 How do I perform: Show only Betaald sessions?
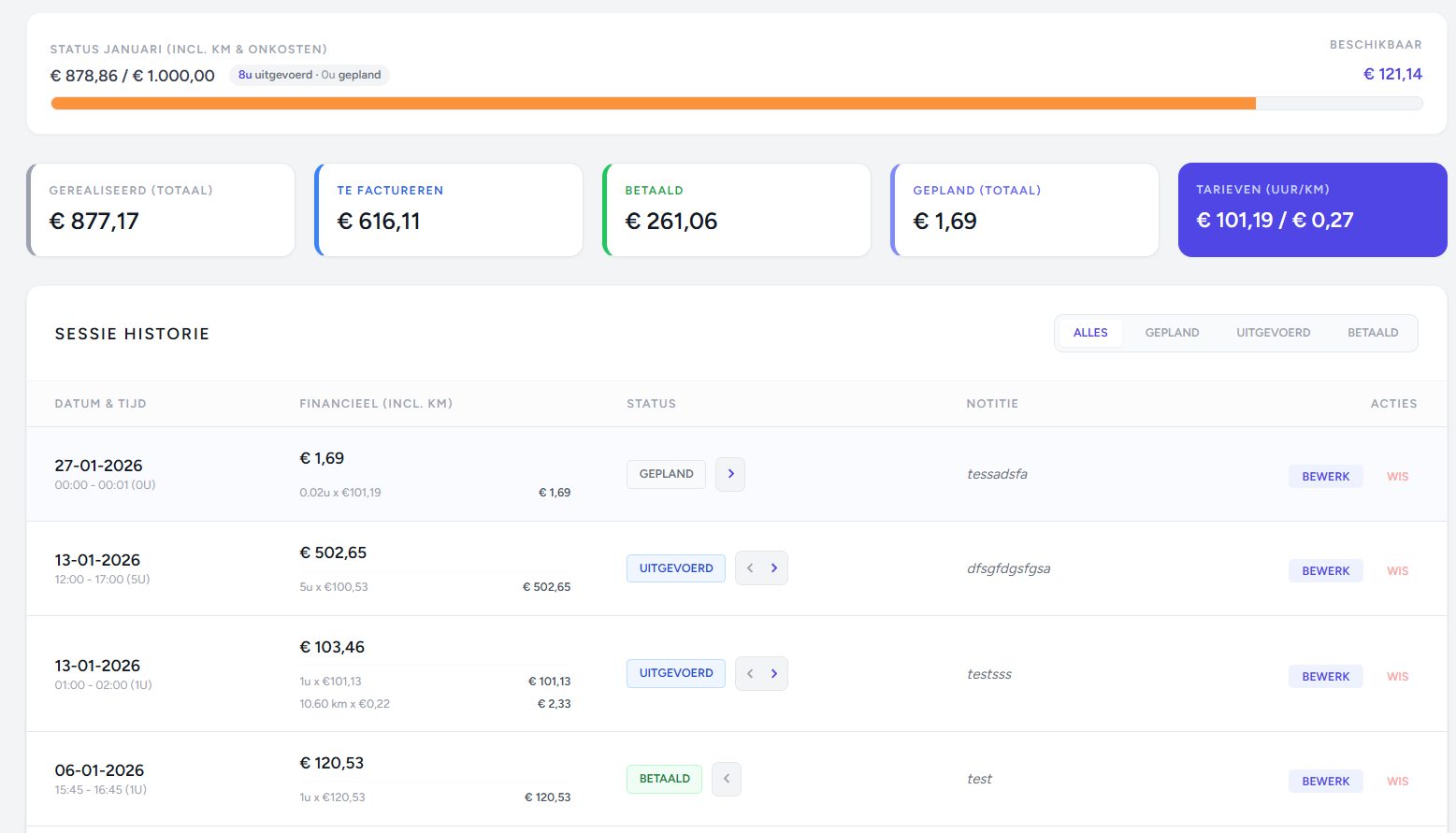point(1373,333)
